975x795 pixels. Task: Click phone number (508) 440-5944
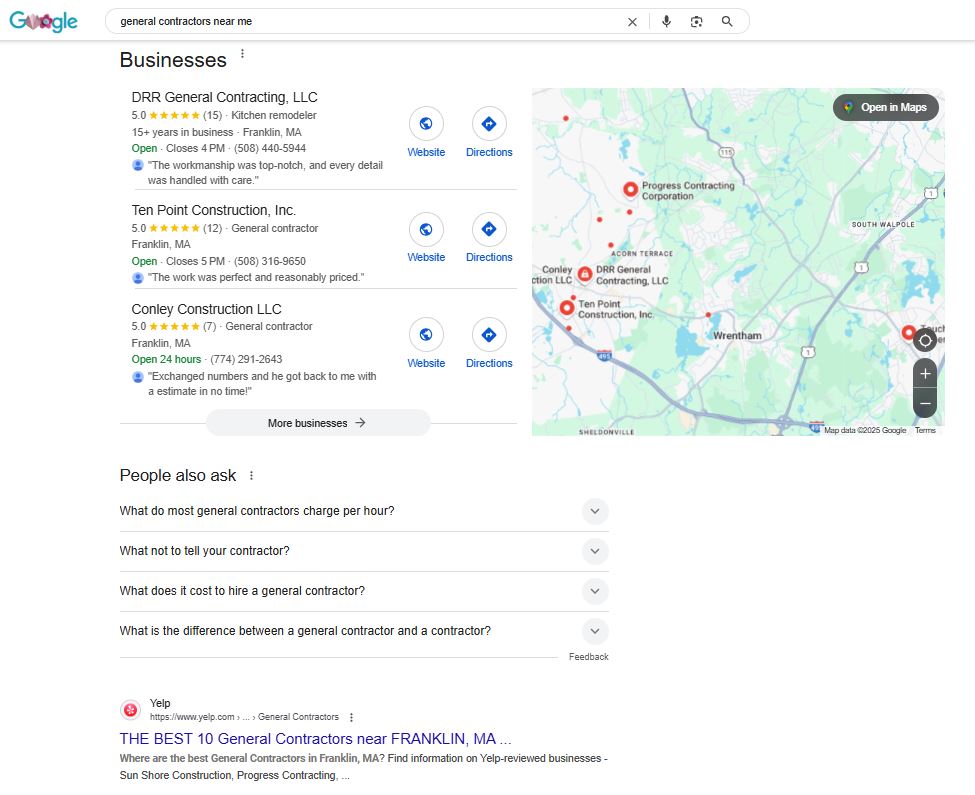point(270,149)
